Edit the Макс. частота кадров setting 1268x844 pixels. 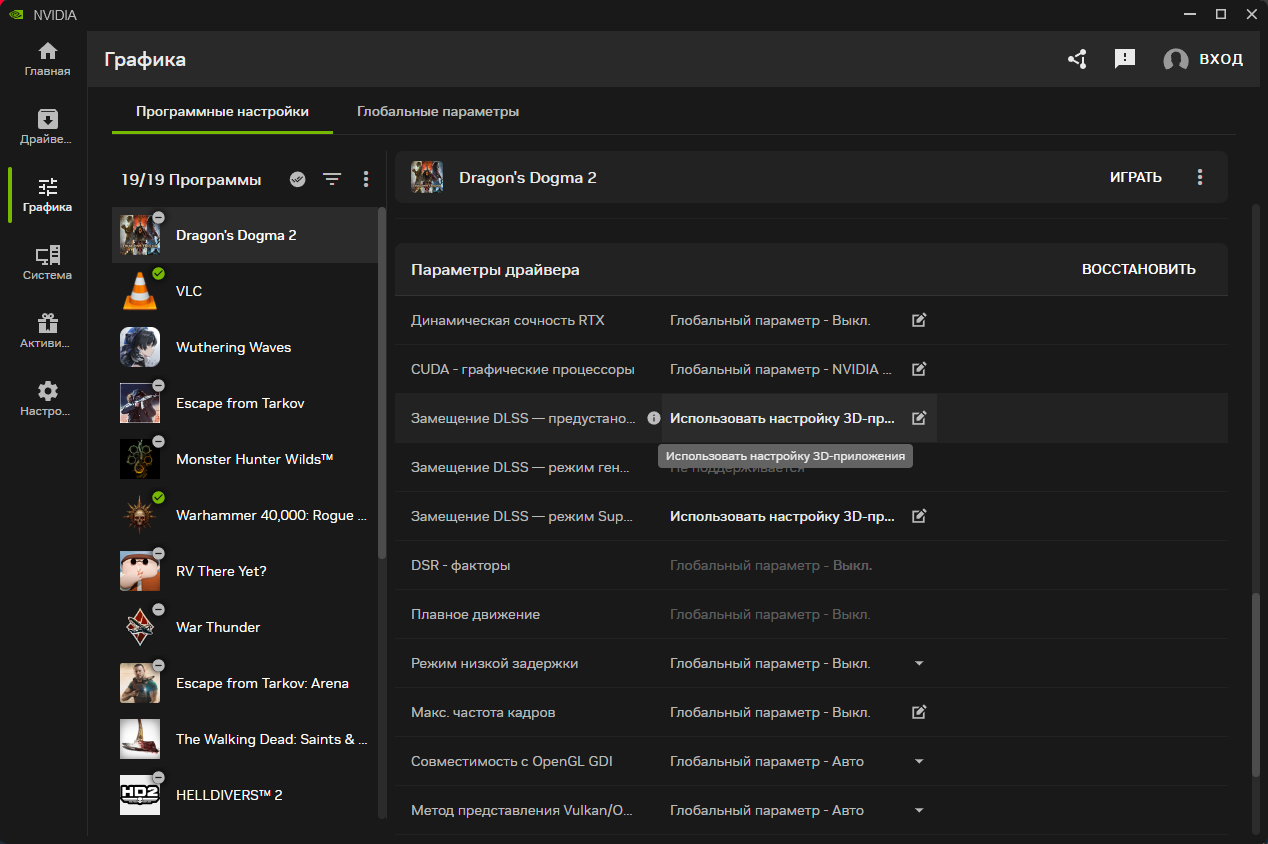coord(919,712)
